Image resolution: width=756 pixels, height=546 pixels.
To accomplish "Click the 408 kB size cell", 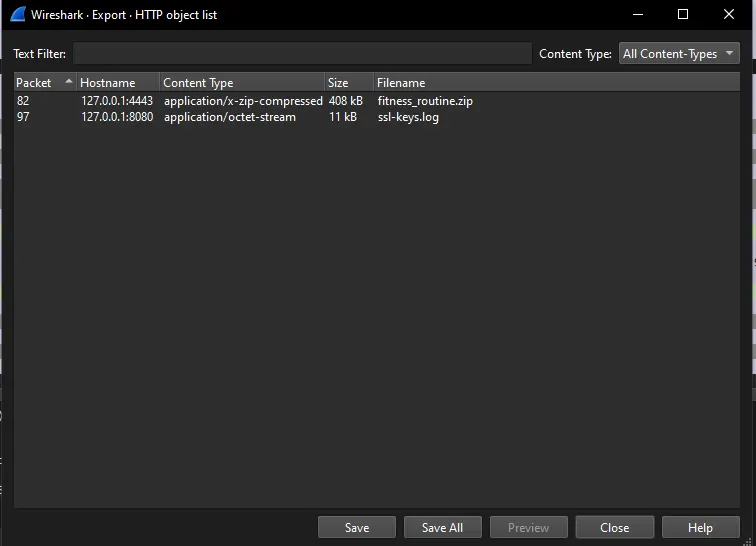I will click(x=346, y=101).
